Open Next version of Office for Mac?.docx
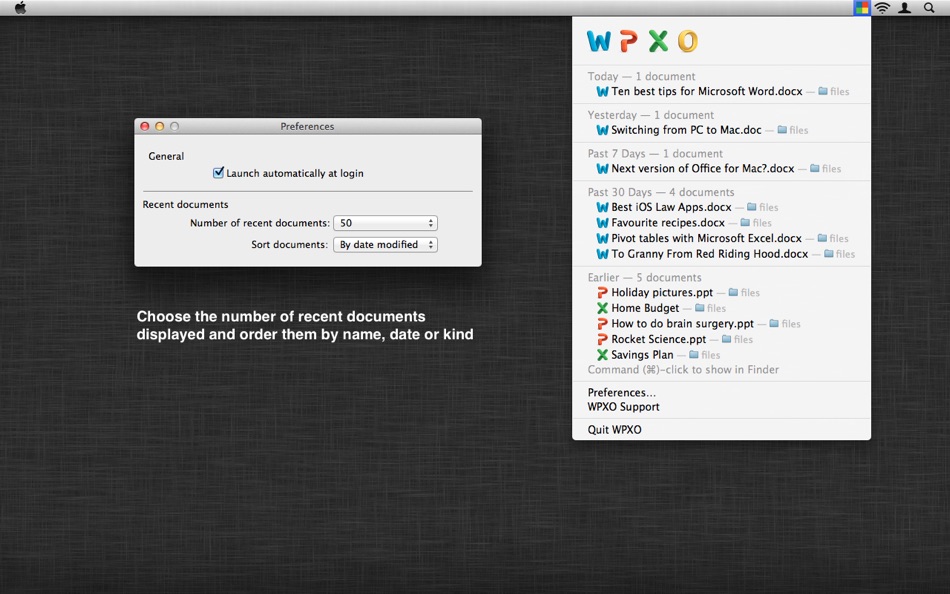The height and width of the screenshot is (594, 950). pos(702,169)
